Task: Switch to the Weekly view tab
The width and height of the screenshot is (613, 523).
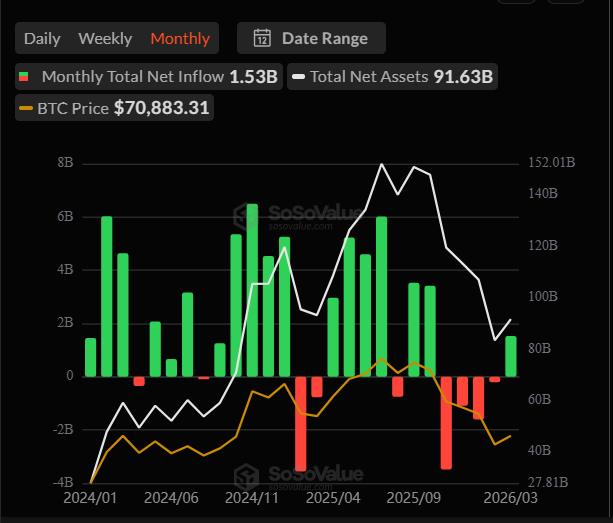Action: point(105,38)
